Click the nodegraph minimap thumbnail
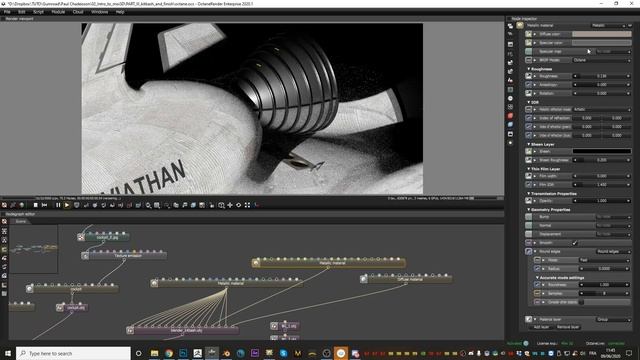 33,249
